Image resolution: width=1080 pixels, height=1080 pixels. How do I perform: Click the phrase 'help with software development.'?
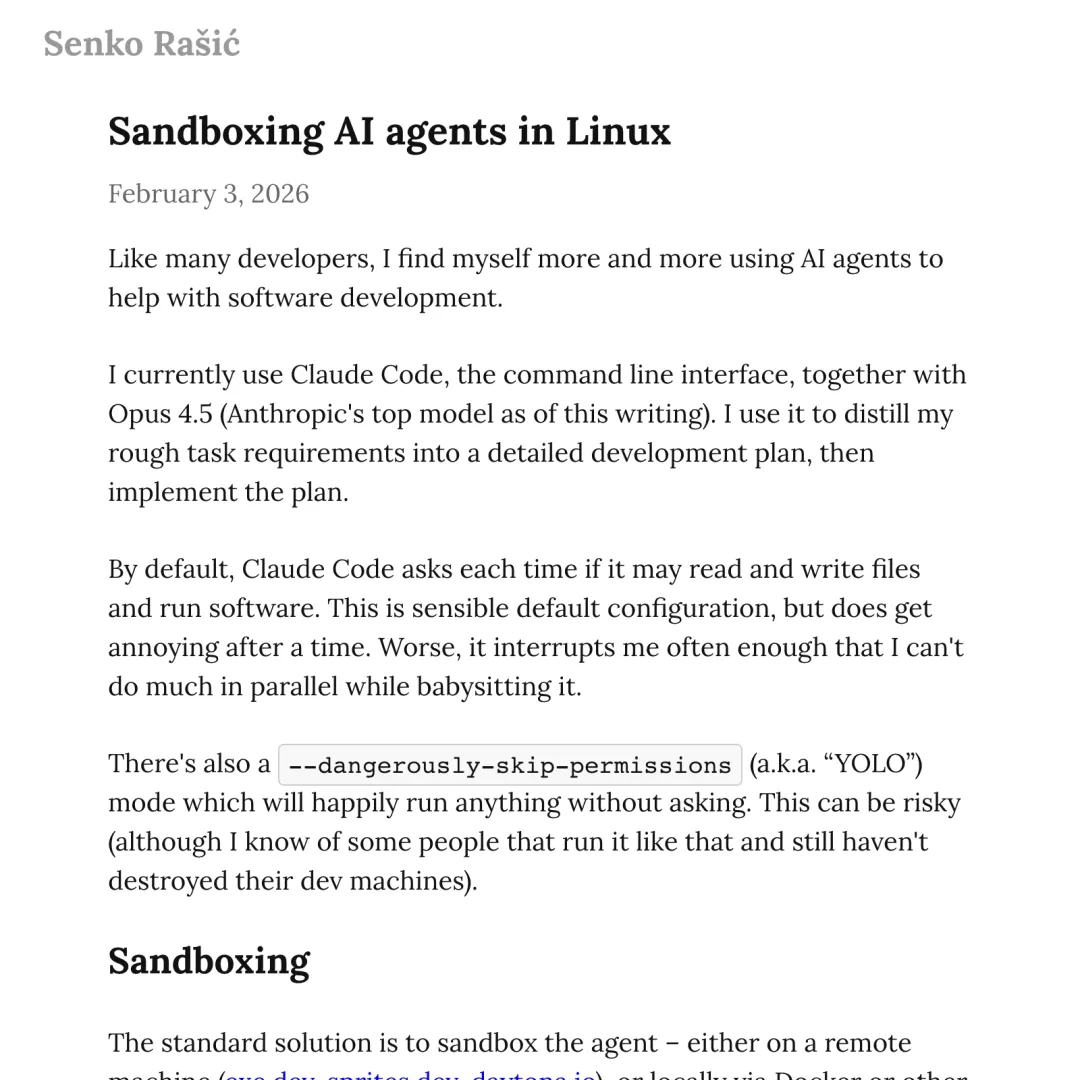[305, 298]
